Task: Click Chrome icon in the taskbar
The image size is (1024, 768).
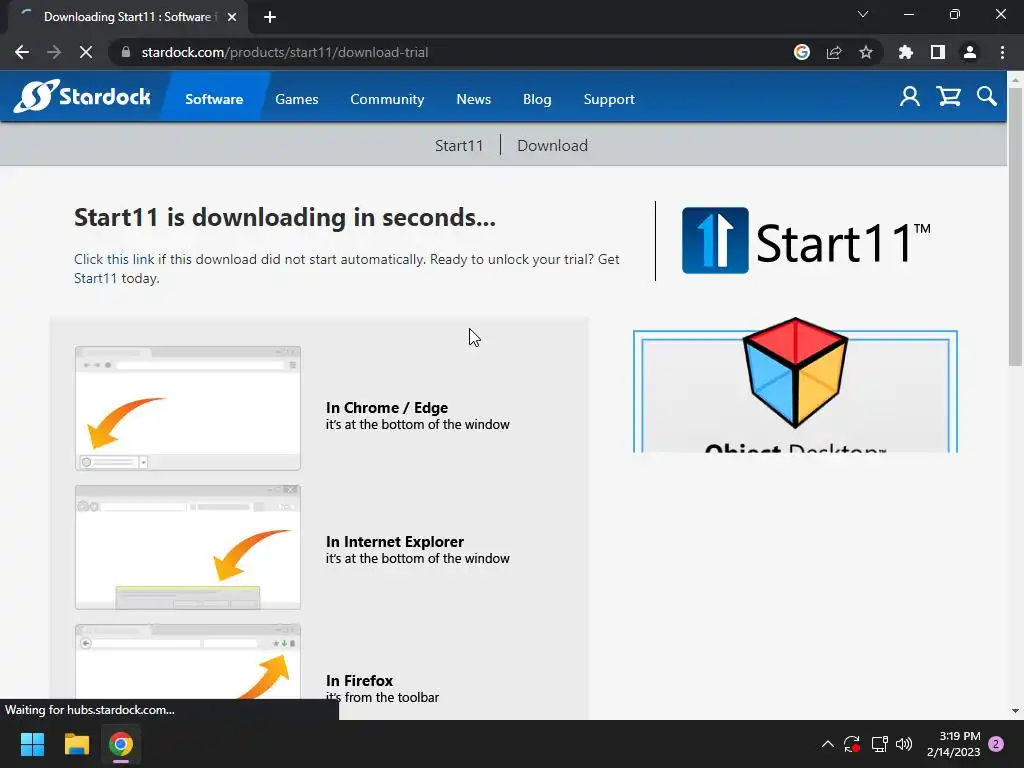Action: tap(121, 744)
